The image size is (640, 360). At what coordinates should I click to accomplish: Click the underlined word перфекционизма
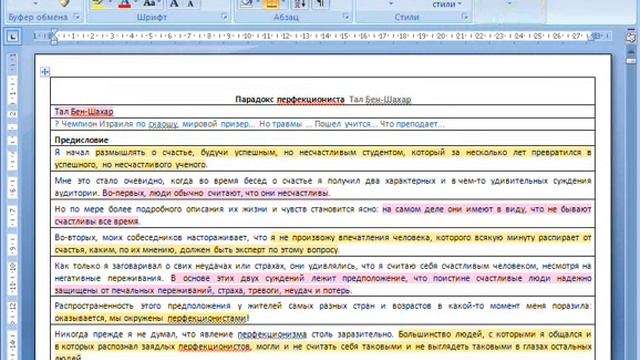coord(272,334)
